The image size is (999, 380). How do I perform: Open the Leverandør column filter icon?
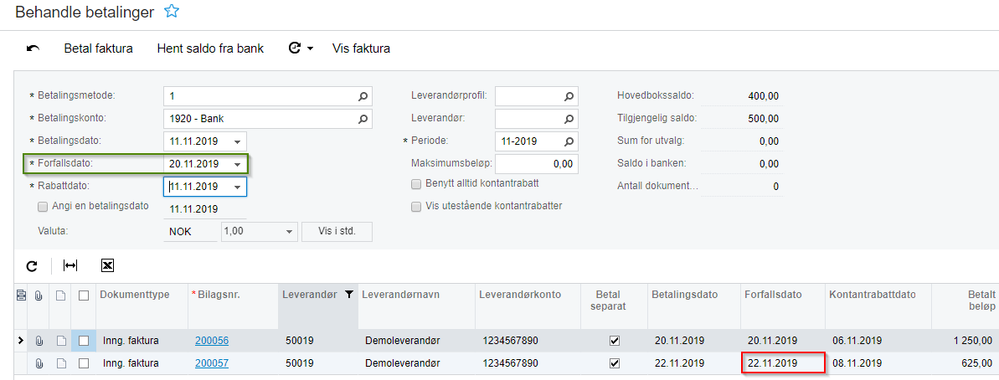point(349,295)
